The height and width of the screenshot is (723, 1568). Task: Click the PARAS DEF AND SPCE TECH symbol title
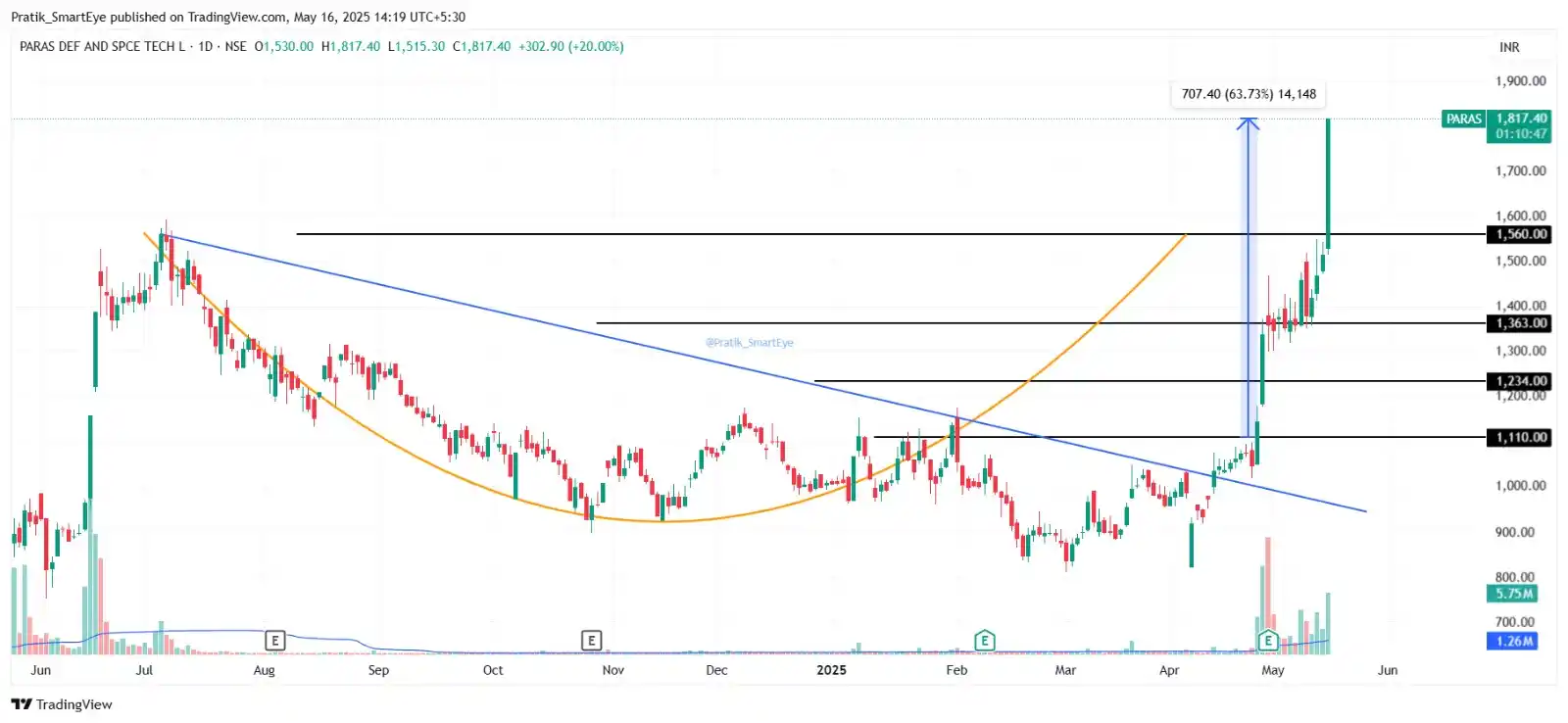[x=102, y=46]
